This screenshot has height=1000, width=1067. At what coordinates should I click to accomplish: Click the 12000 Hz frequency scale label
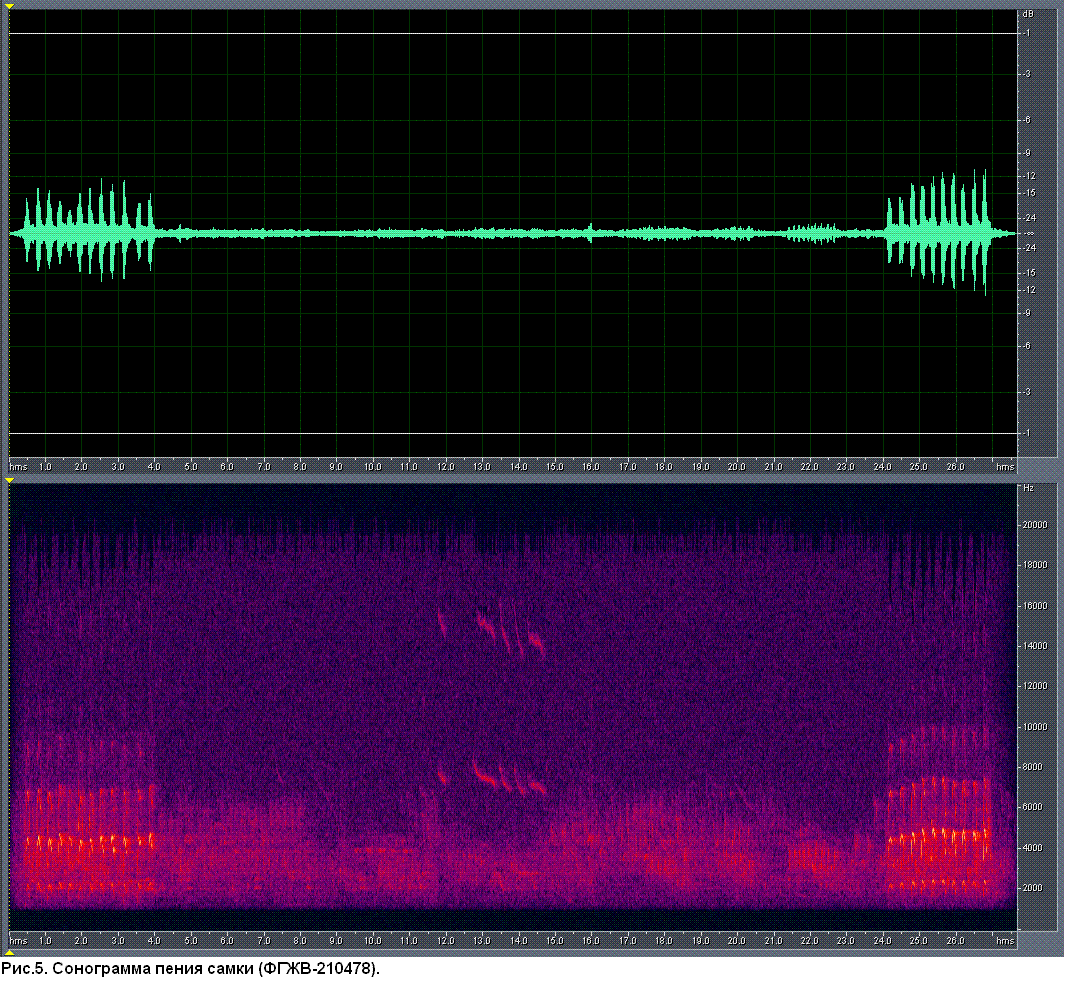[1035, 686]
